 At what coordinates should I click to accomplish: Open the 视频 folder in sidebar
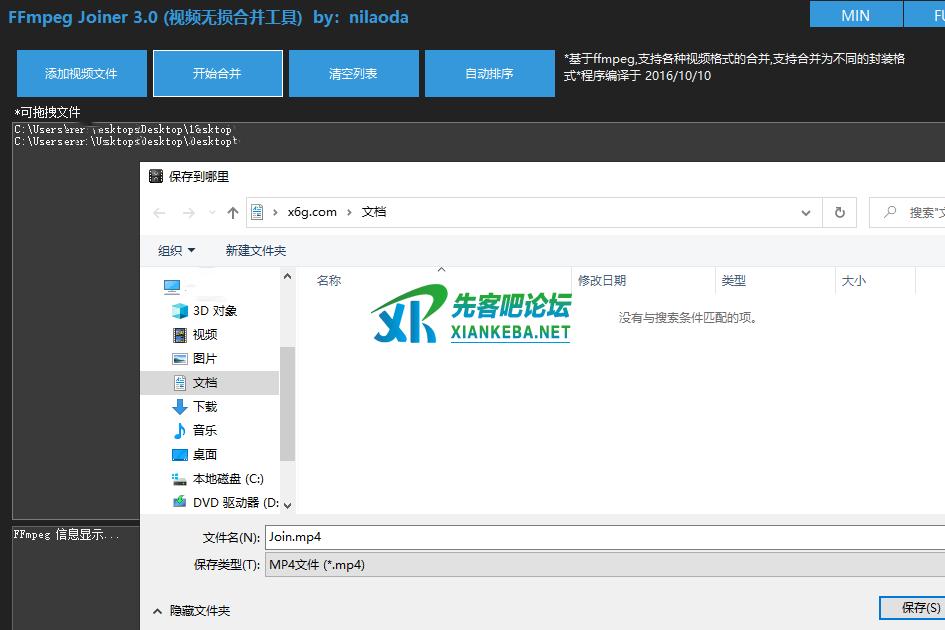(204, 335)
